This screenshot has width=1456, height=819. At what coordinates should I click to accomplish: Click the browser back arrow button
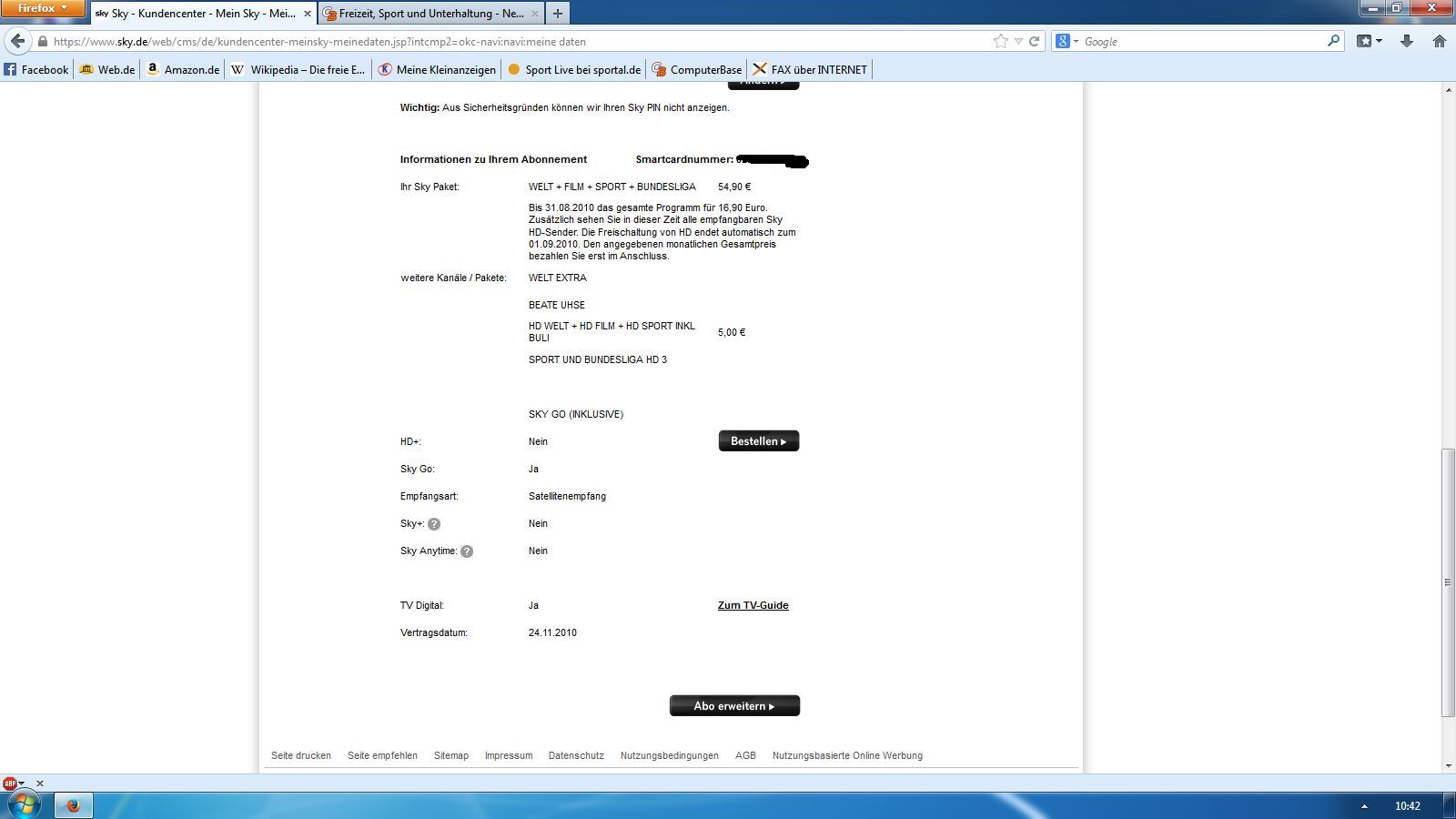(x=18, y=41)
